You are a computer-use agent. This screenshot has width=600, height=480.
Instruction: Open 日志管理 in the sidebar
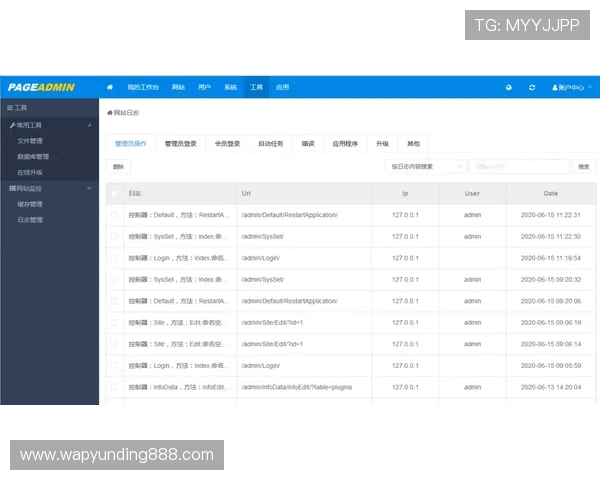[x=30, y=219]
